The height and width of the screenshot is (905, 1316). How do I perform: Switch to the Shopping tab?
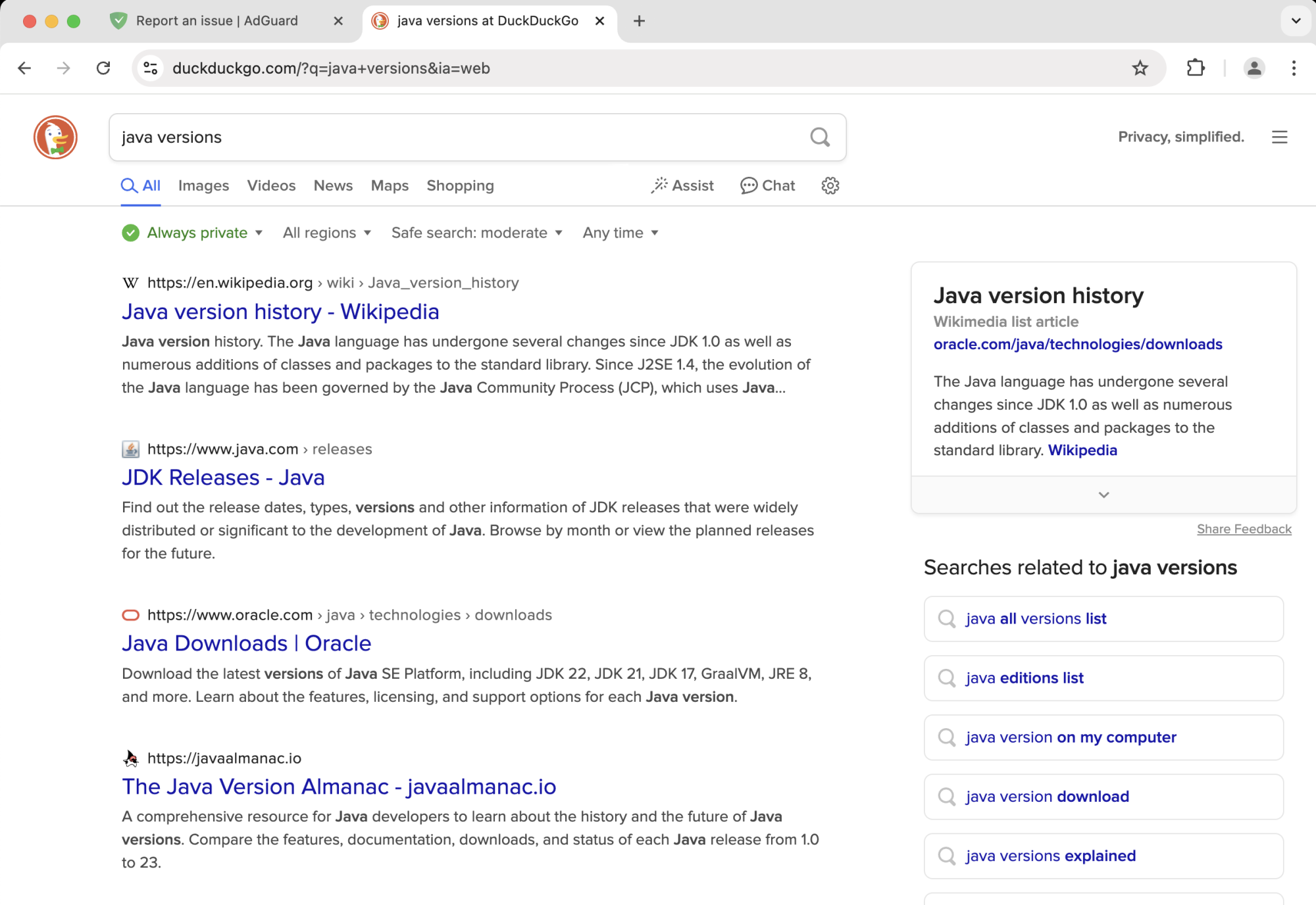point(460,185)
